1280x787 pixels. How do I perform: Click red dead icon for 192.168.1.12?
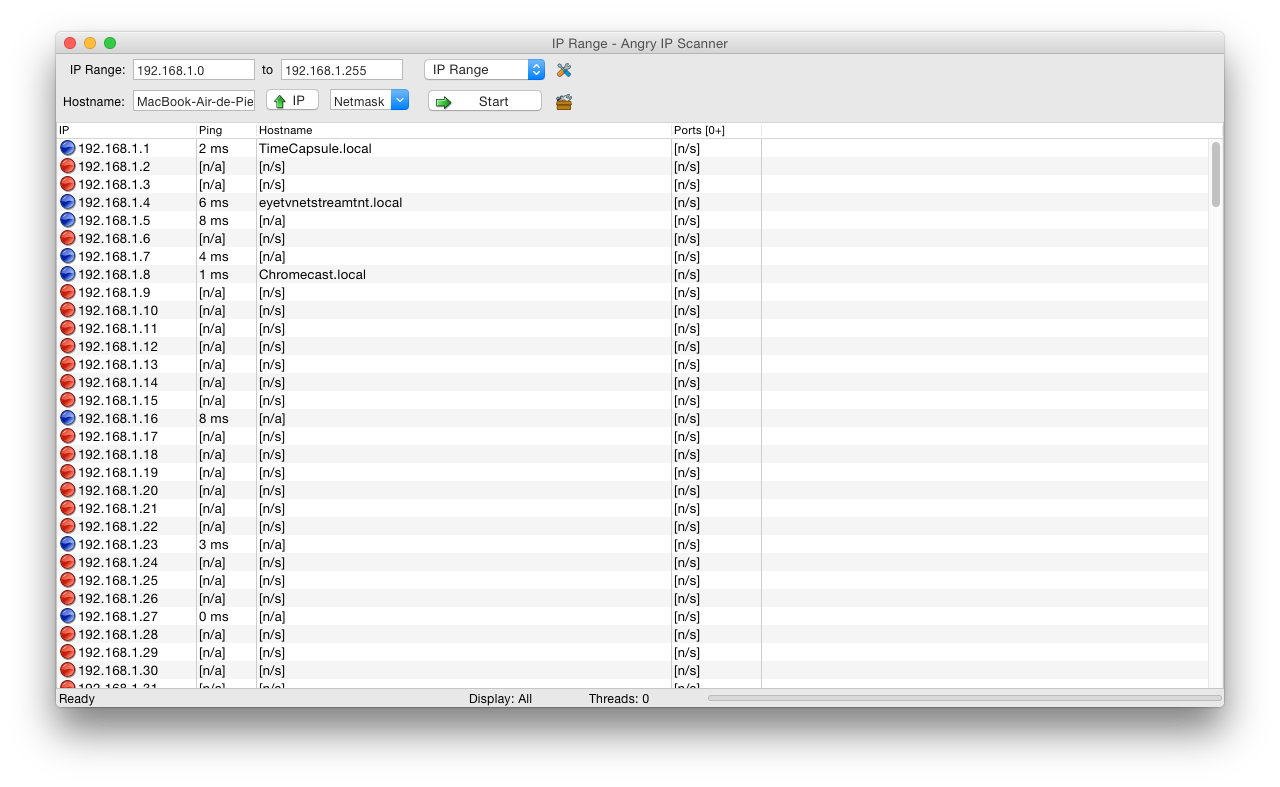click(68, 346)
